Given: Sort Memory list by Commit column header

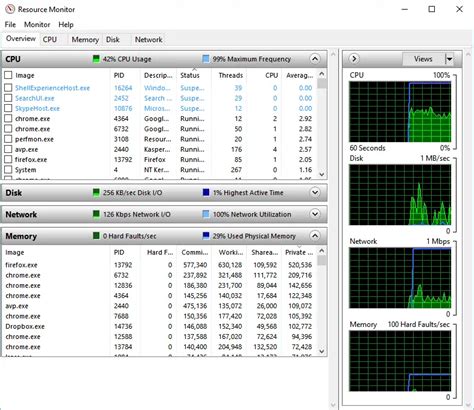Looking at the screenshot, I should (194, 252).
